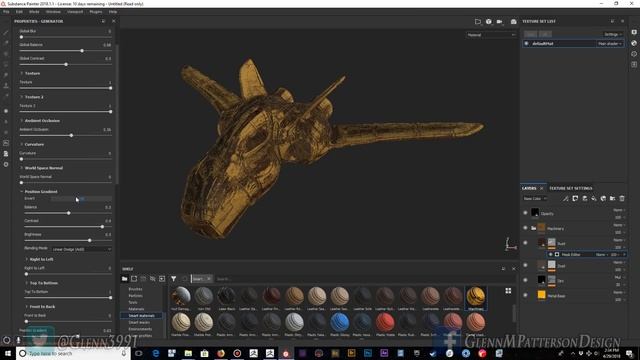The image size is (640, 360).
Task: Hide the Machinery folder layer
Action: 525,228
